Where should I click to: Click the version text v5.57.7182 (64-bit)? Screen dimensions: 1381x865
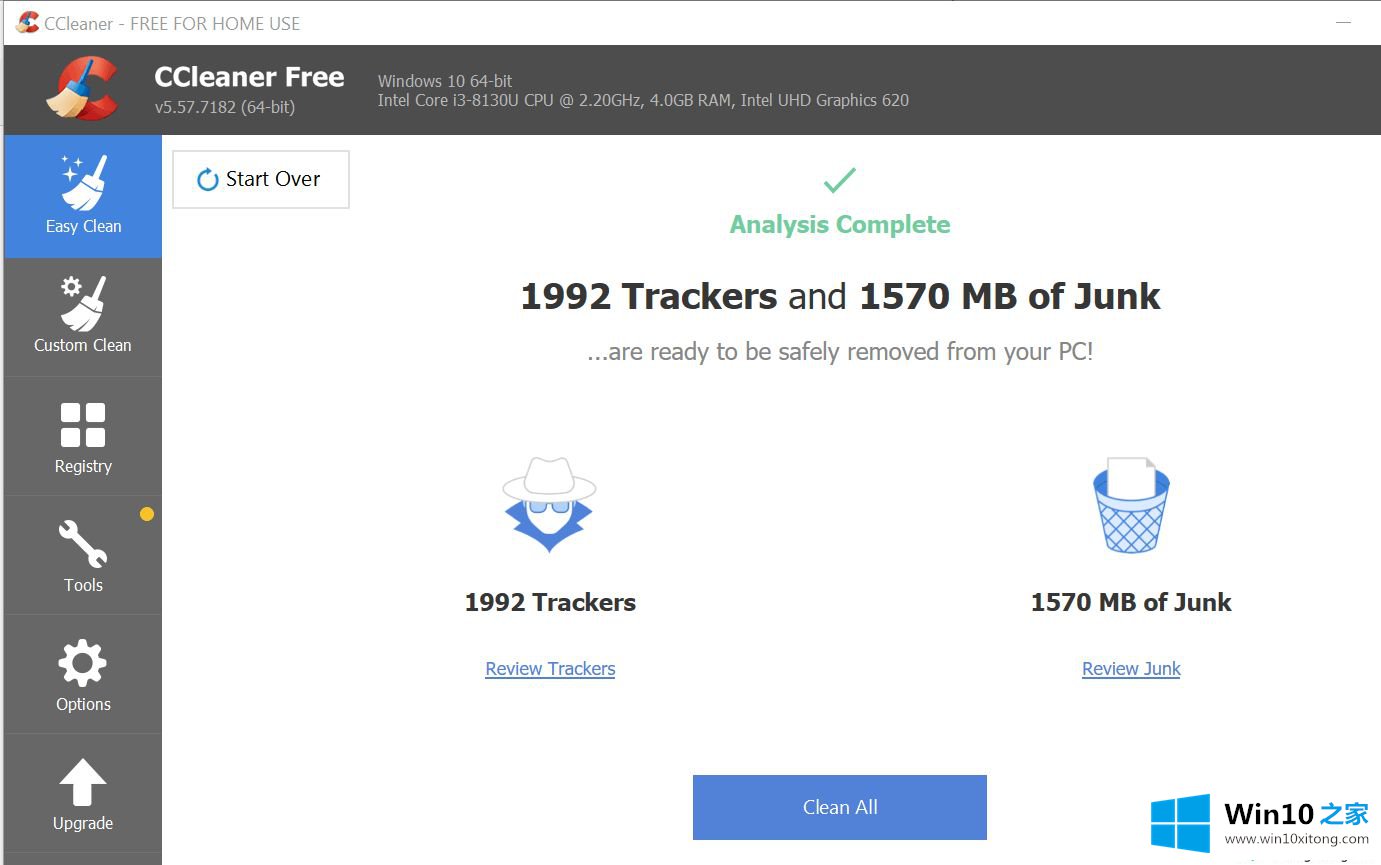pyautogui.click(x=225, y=107)
